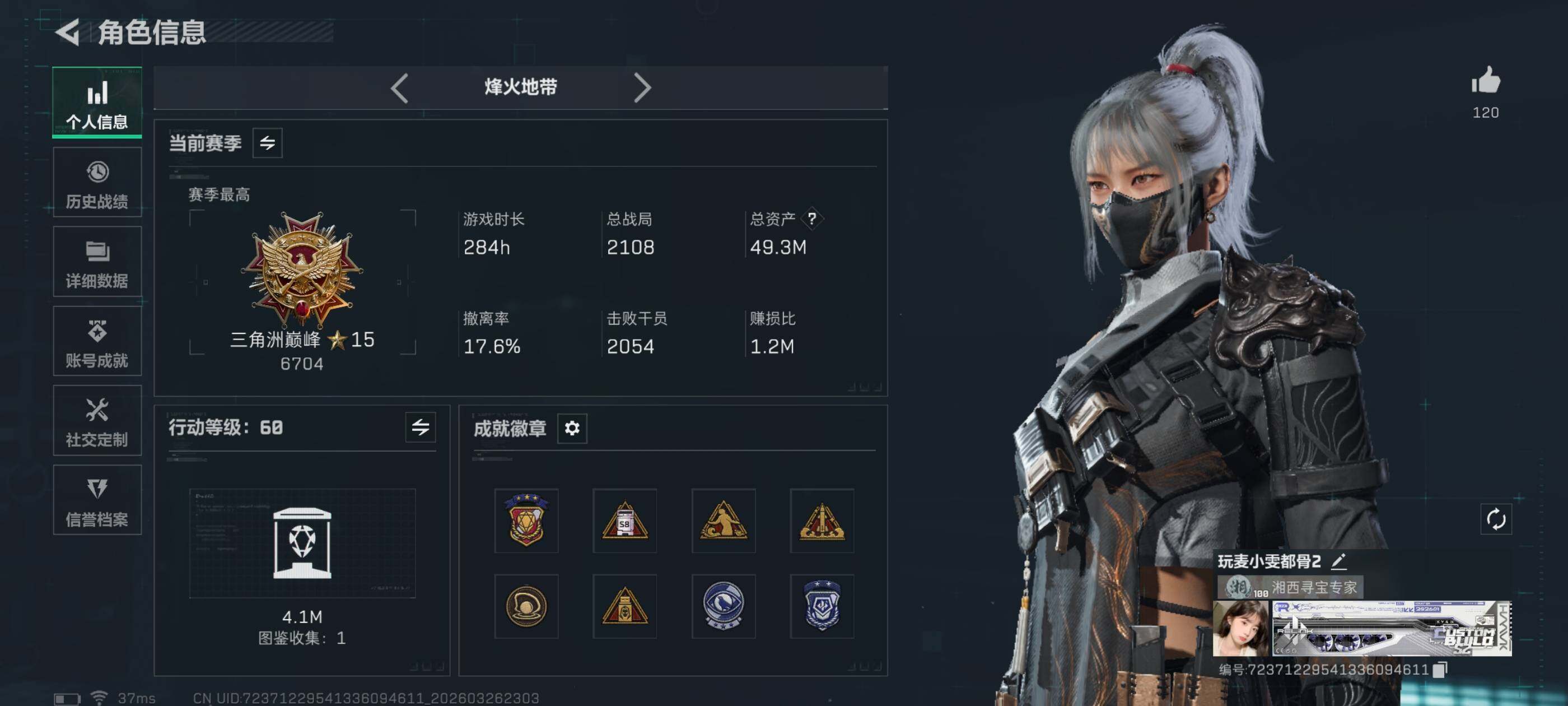Go back using the arrow beside 角色信息
Image resolution: width=1568 pixels, height=706 pixels.
(68, 32)
